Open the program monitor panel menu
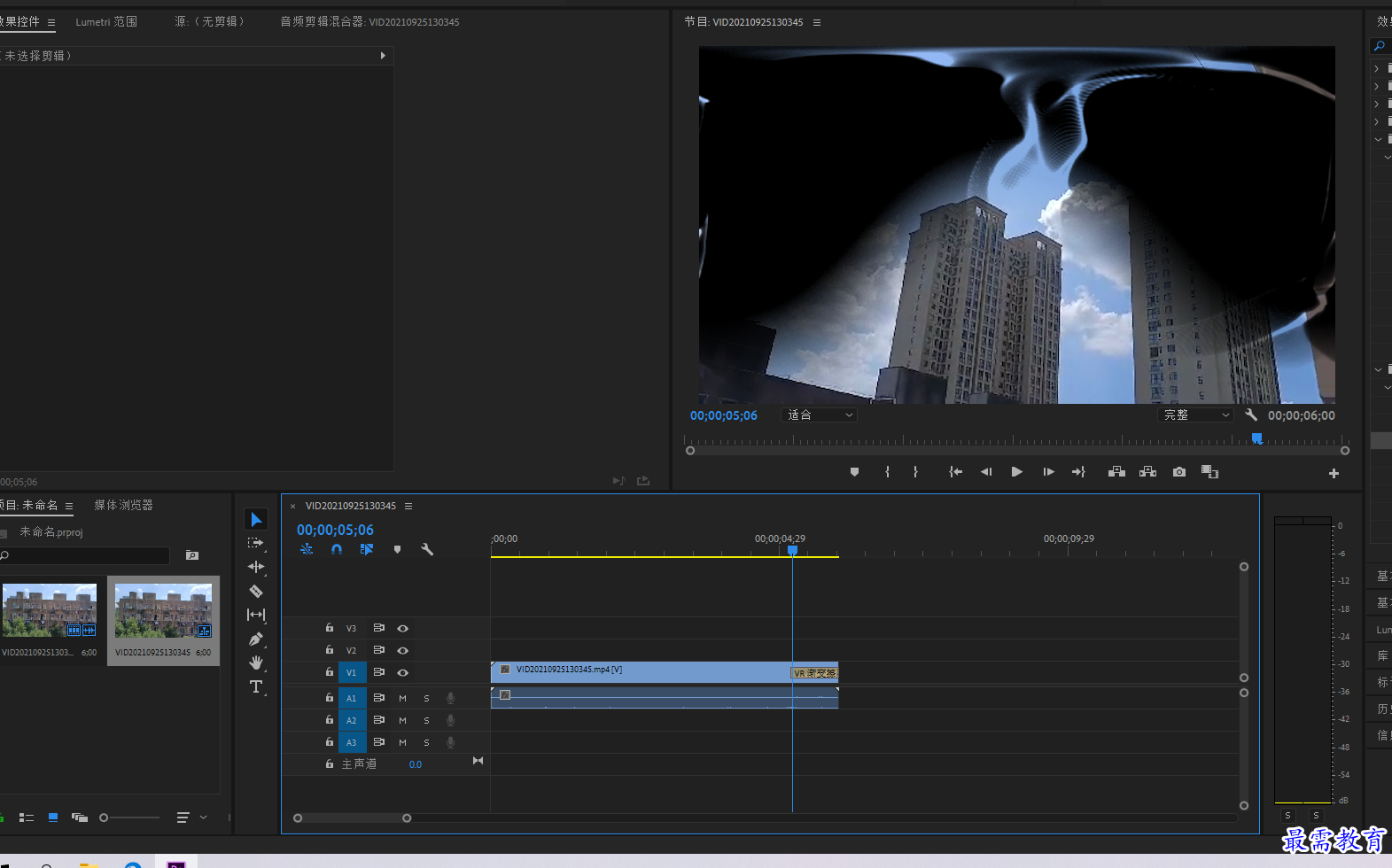 (817, 22)
